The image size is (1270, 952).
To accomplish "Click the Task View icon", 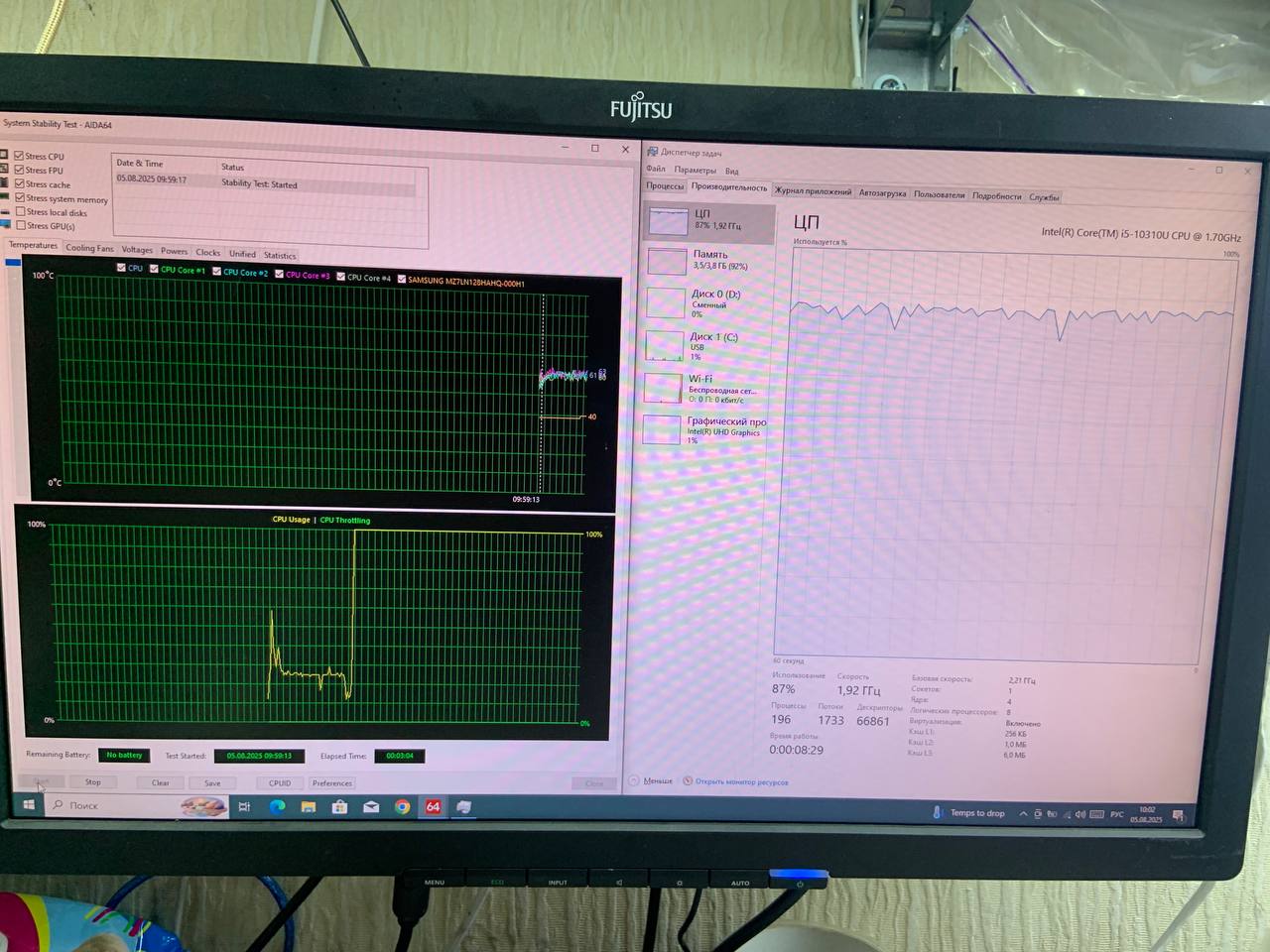I will tap(244, 806).
